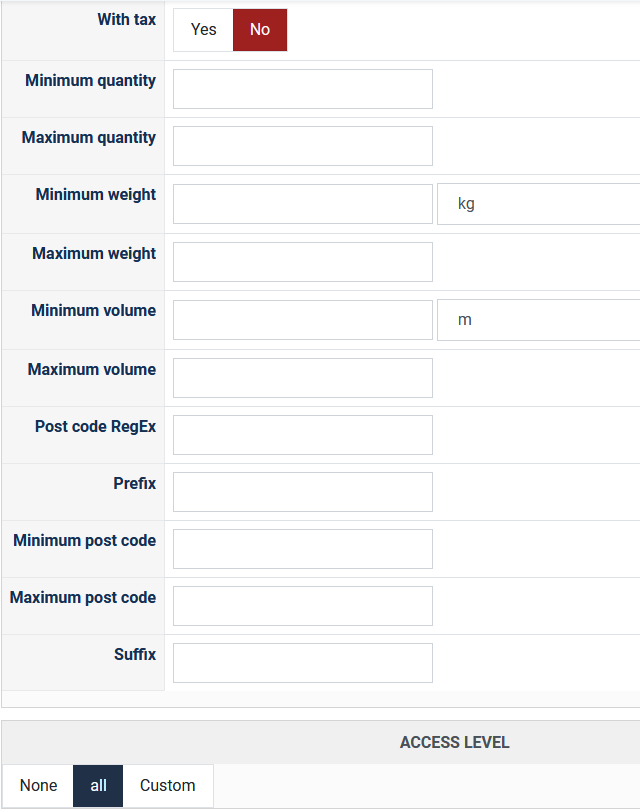Open the m volume unit dropdown
Viewport: 640px width, 810px height.
click(538, 320)
